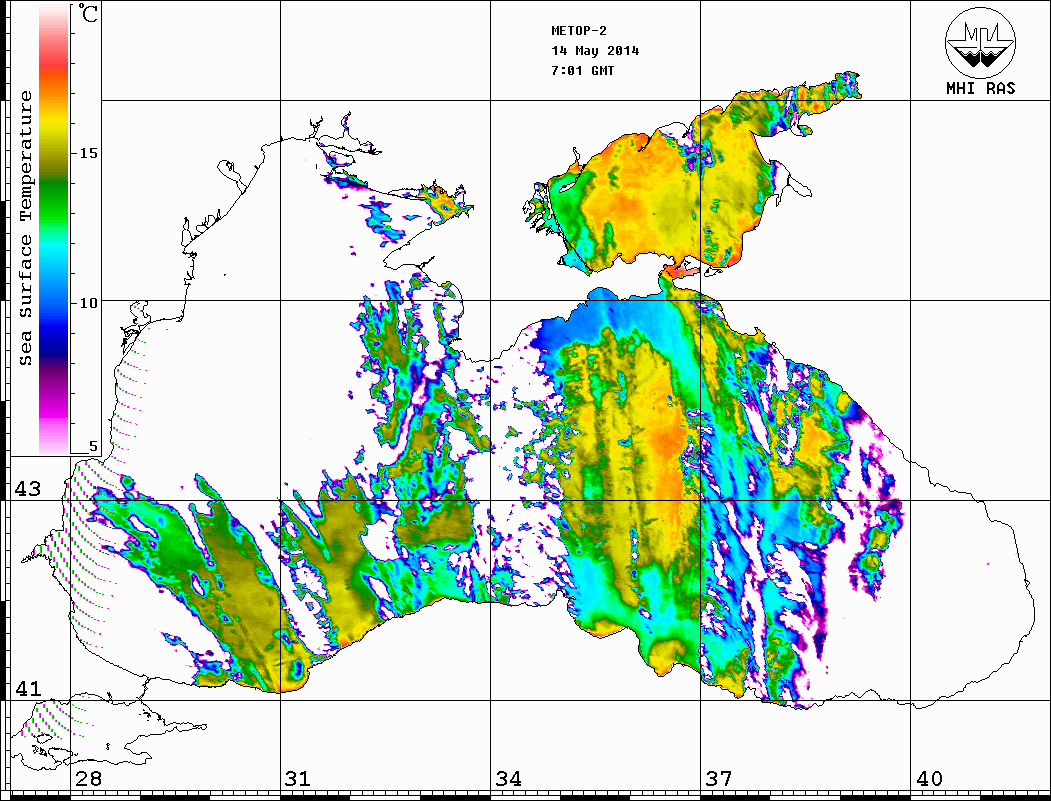Click the 5 tick label on legend
The image size is (1051, 801).
coord(93,446)
